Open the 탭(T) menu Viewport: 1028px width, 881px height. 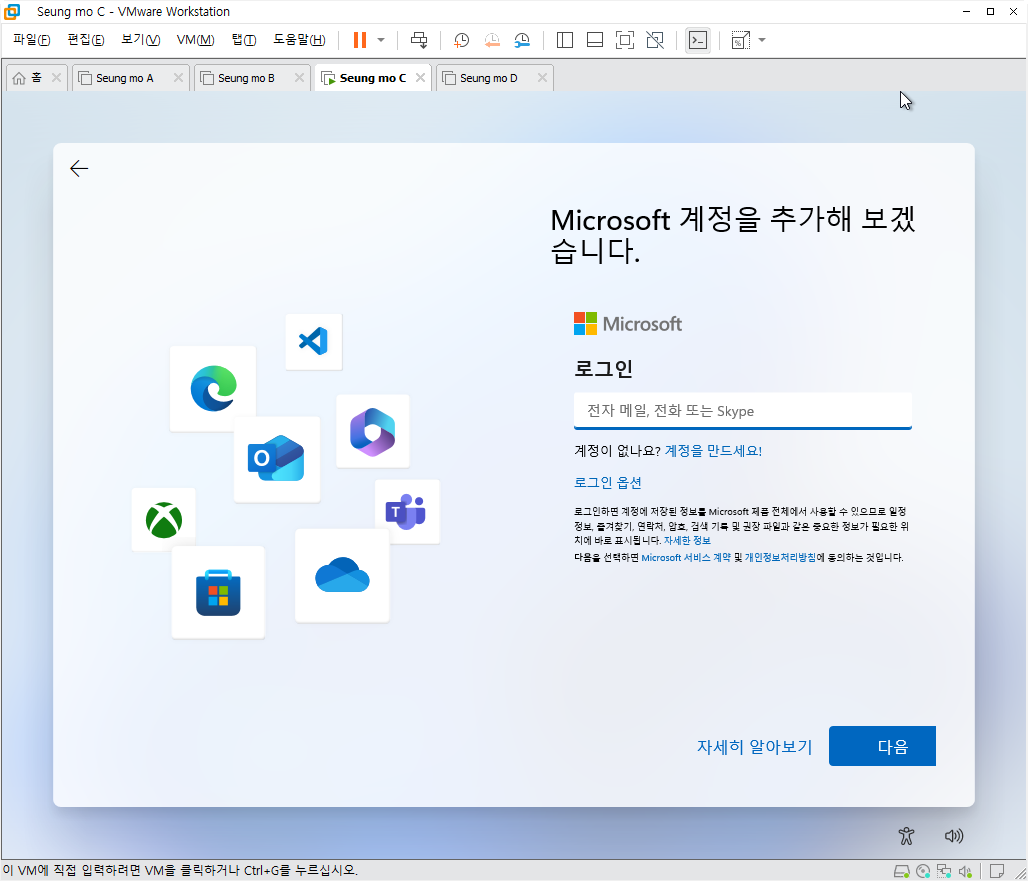click(244, 39)
